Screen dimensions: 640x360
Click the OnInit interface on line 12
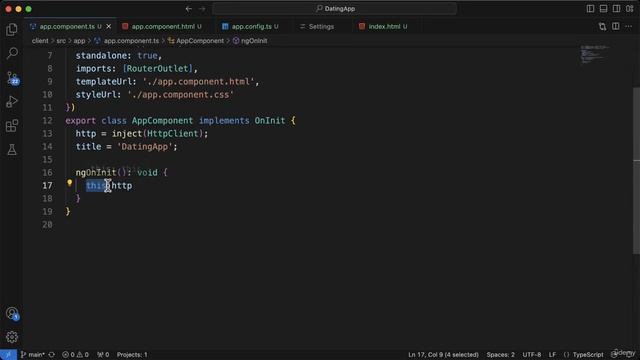point(270,120)
